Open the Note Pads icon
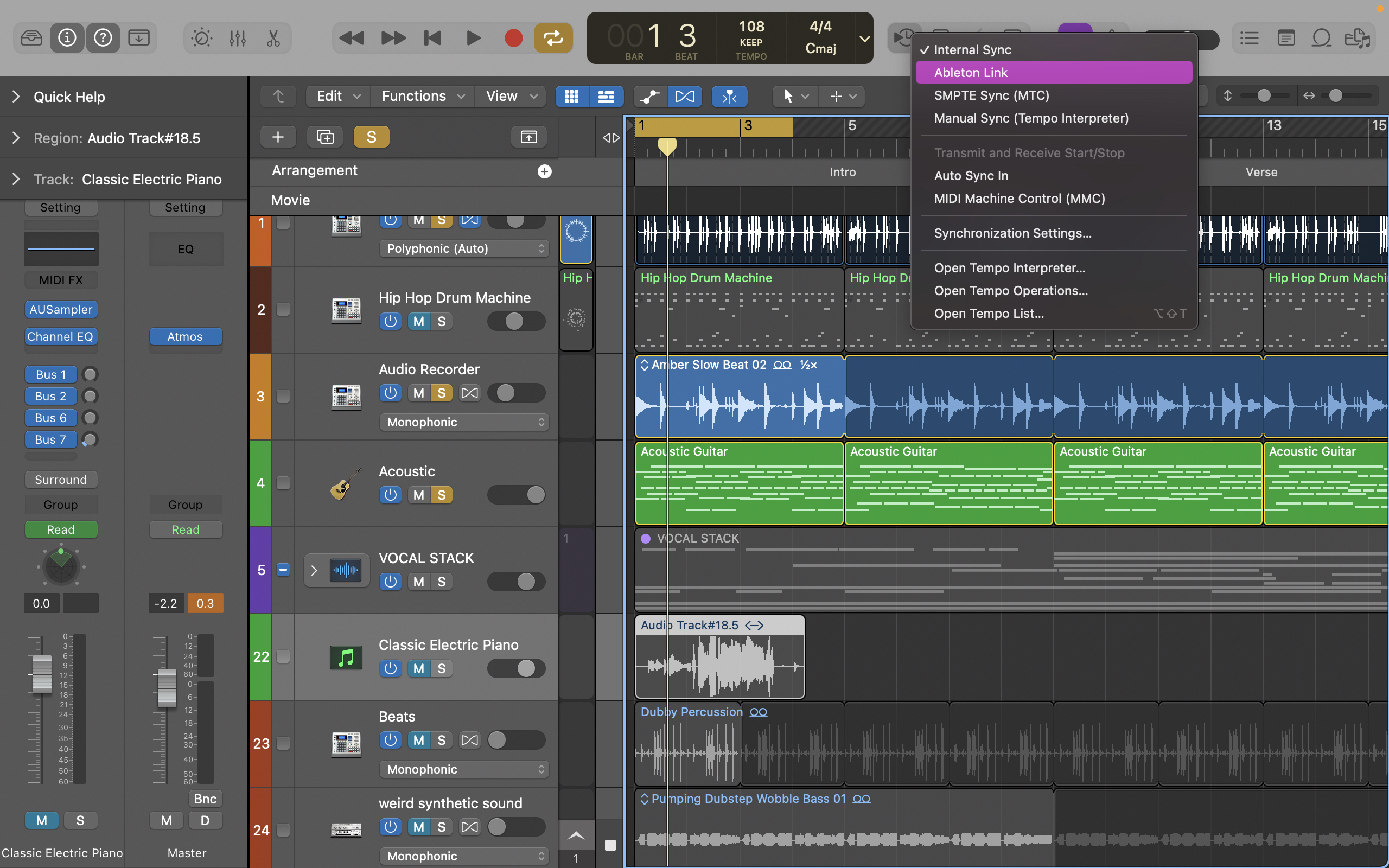 pyautogui.click(x=1286, y=38)
